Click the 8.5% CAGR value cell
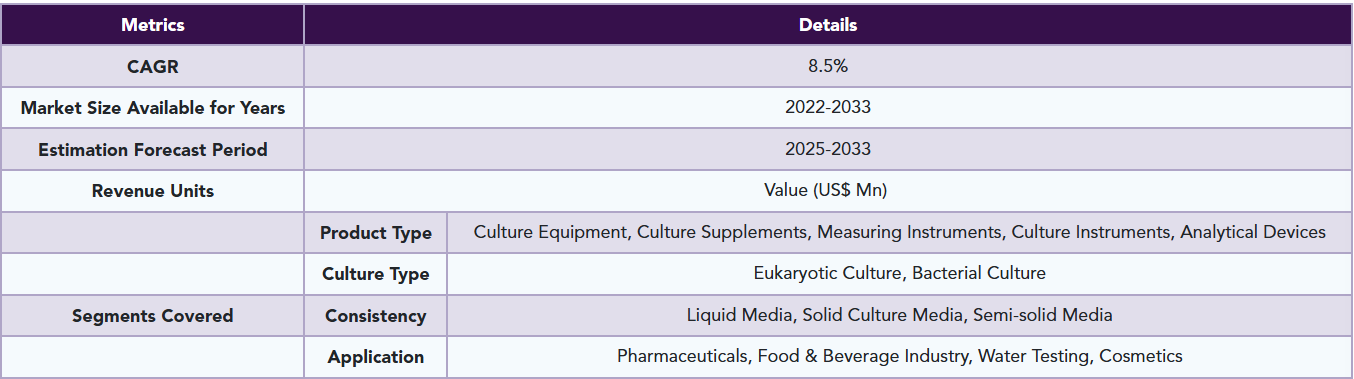 828,66
